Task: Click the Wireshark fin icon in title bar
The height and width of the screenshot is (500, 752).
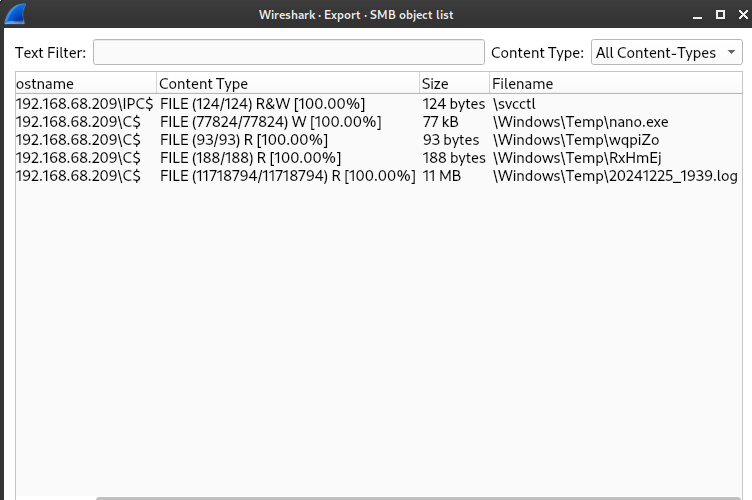Action: 16,14
